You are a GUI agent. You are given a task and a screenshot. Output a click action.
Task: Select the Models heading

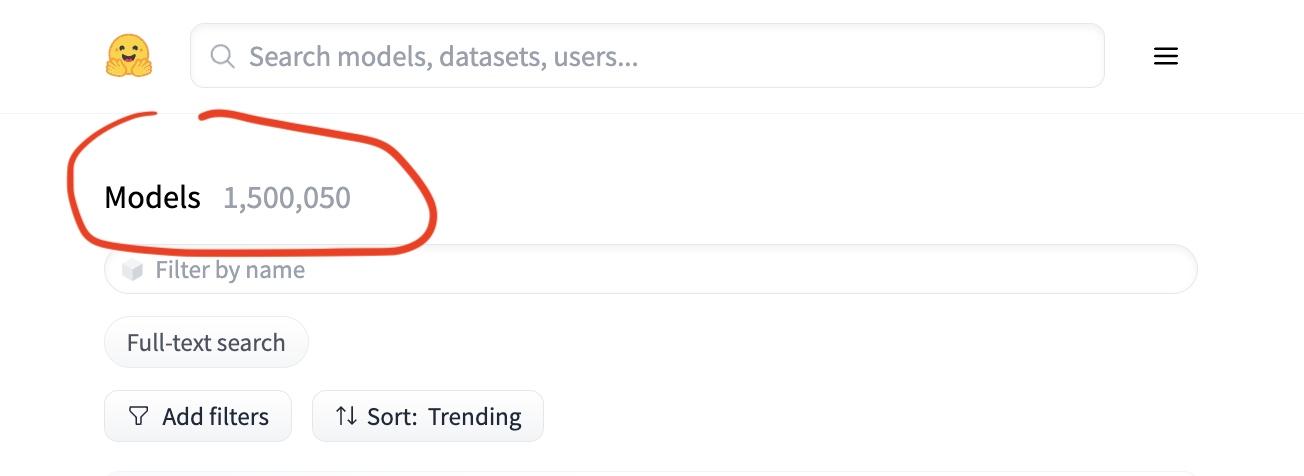(153, 198)
